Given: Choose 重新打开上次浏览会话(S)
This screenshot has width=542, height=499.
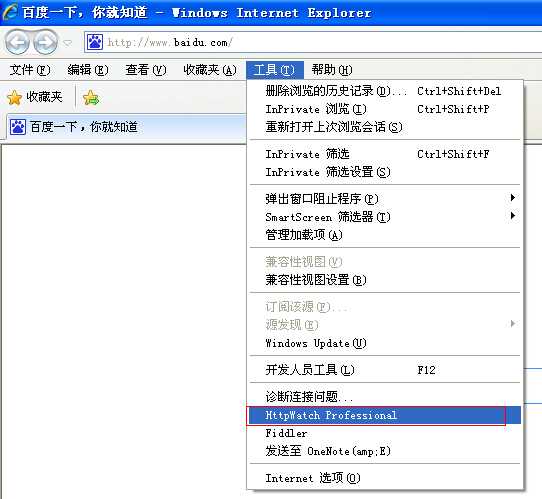Looking at the screenshot, I should coord(385,127).
